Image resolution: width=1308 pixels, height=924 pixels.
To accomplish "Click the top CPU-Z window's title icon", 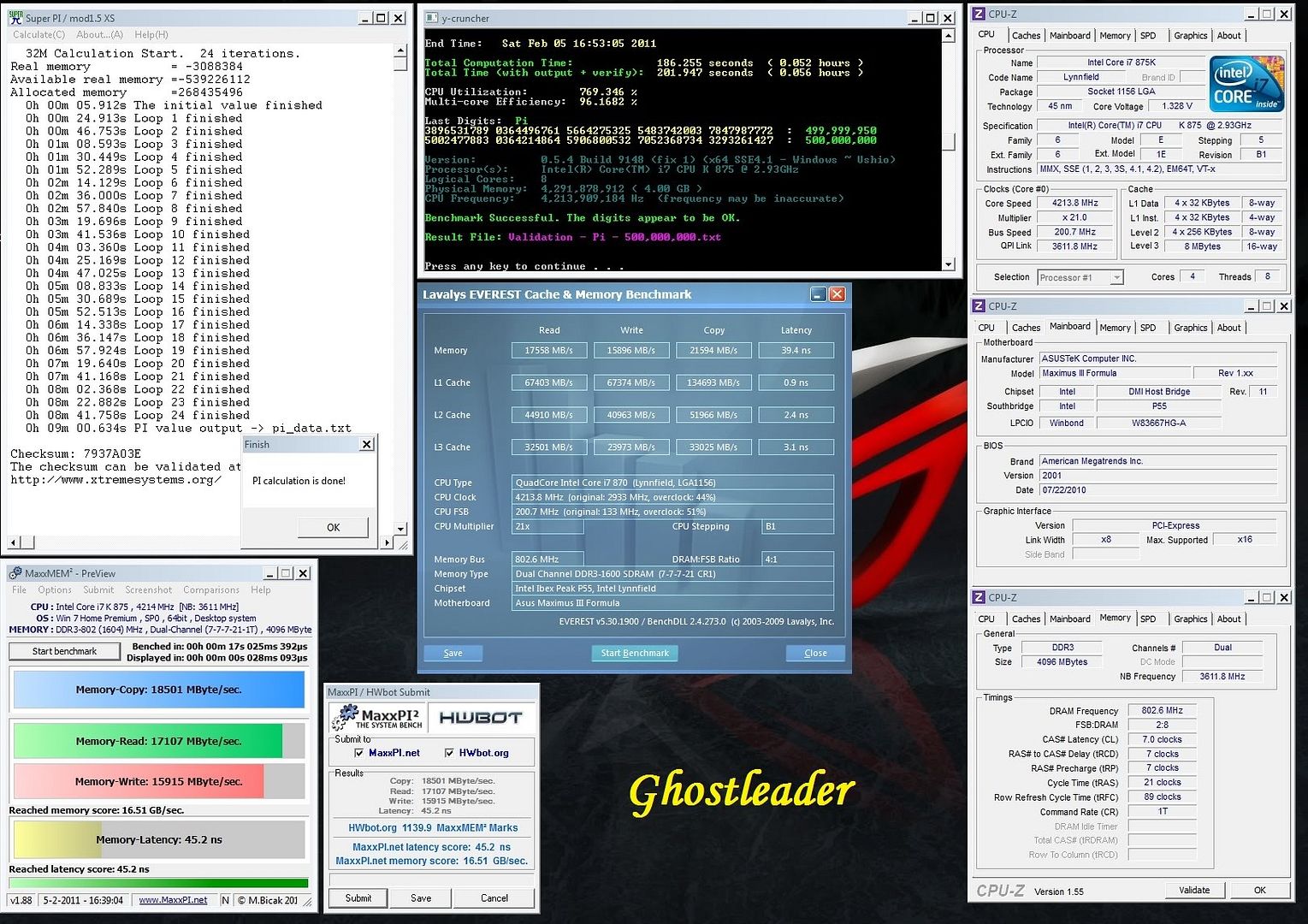I will pyautogui.click(x=979, y=14).
